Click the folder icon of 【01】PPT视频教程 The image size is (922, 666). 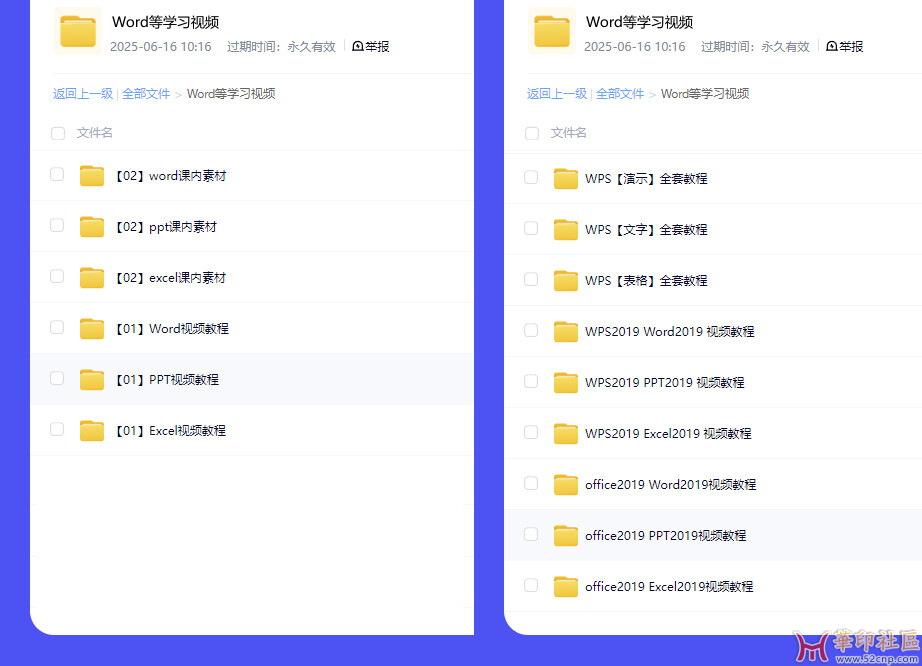(92, 380)
